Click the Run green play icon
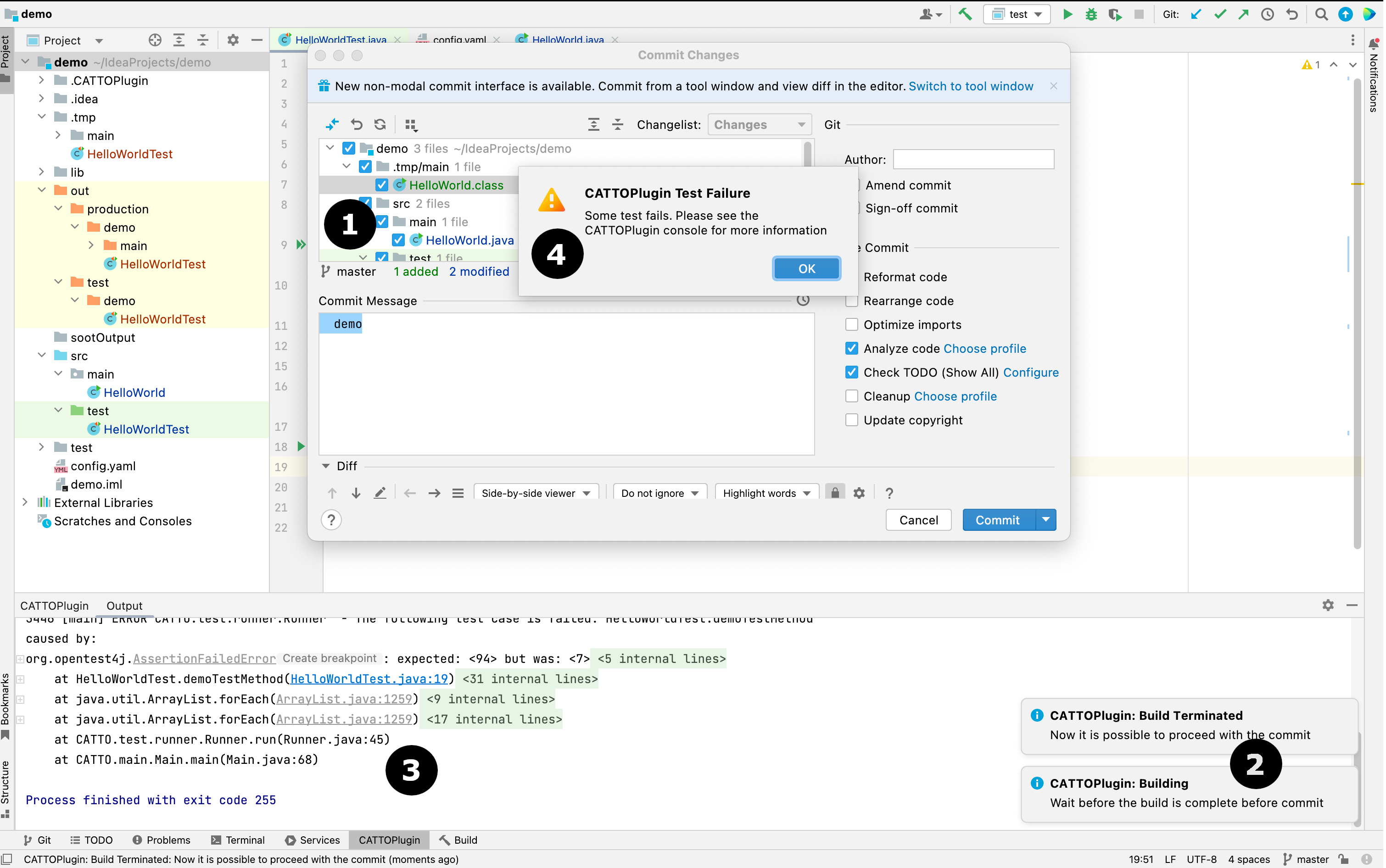 1067,14
